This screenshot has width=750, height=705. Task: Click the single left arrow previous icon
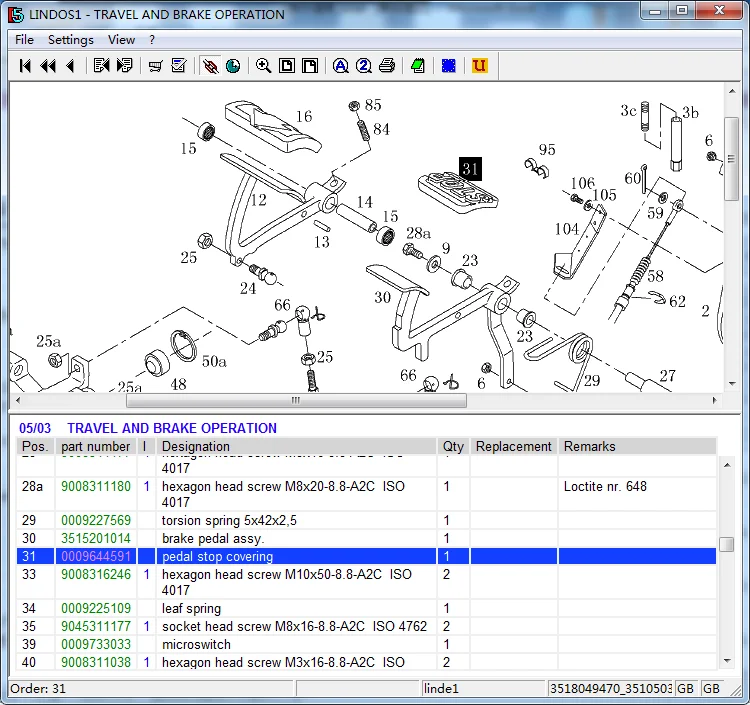point(70,66)
